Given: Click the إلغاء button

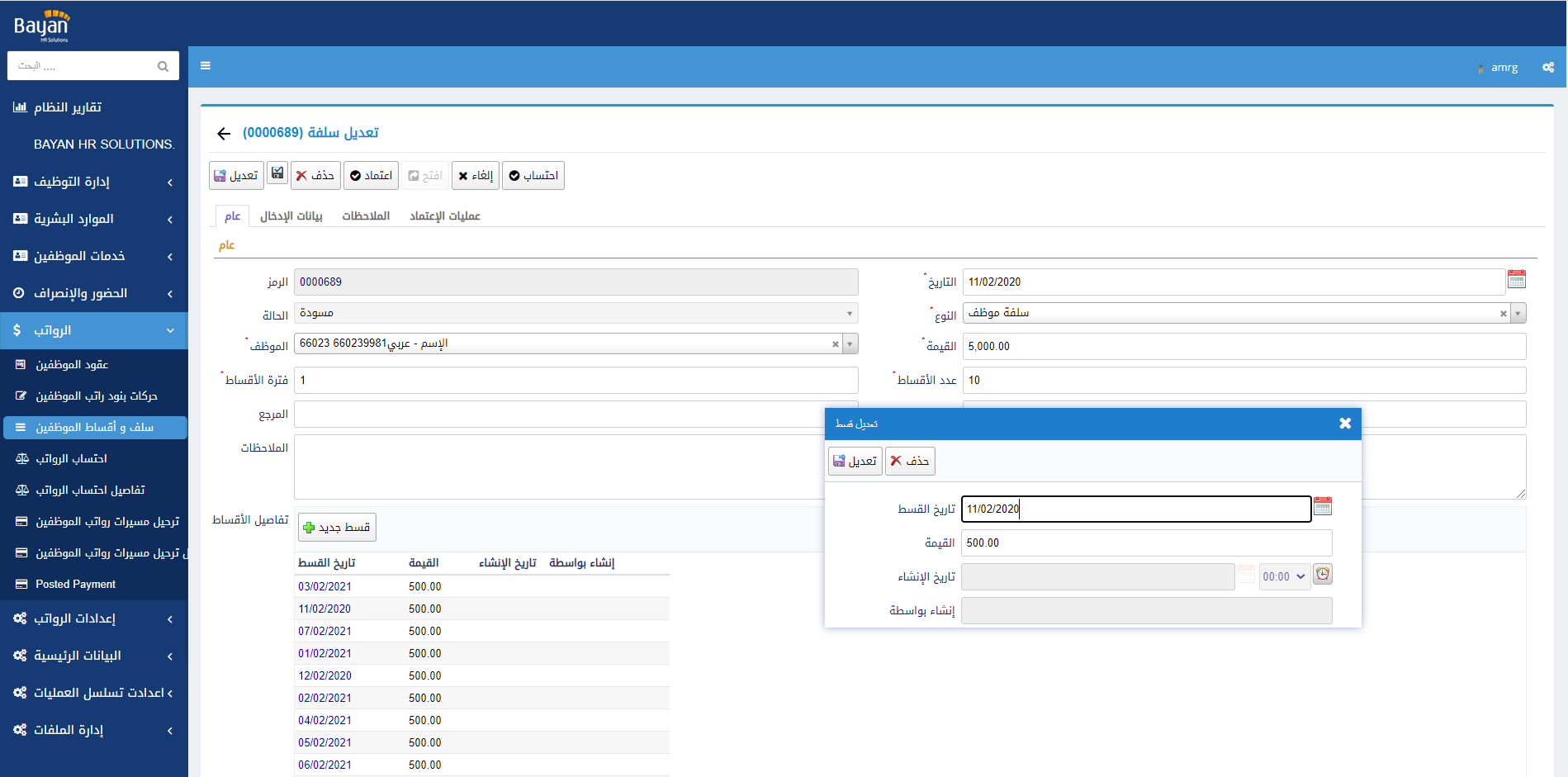Looking at the screenshot, I should (476, 175).
